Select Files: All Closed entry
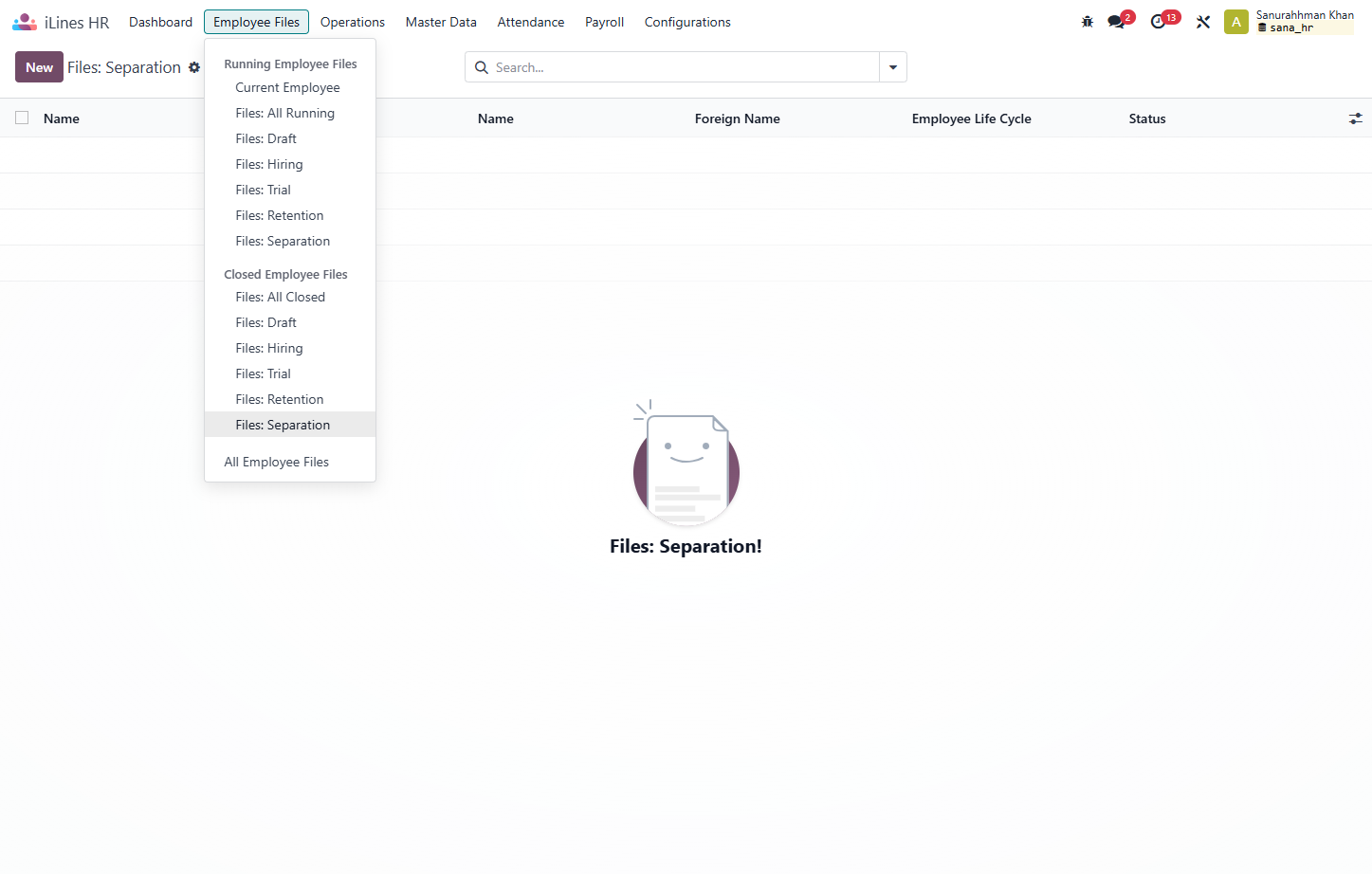Image resolution: width=1372 pixels, height=874 pixels. coord(290,297)
